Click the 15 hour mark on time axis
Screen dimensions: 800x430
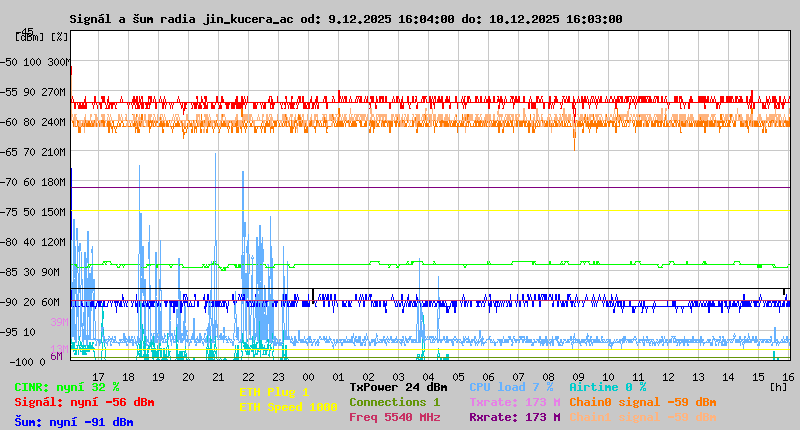click(x=759, y=376)
